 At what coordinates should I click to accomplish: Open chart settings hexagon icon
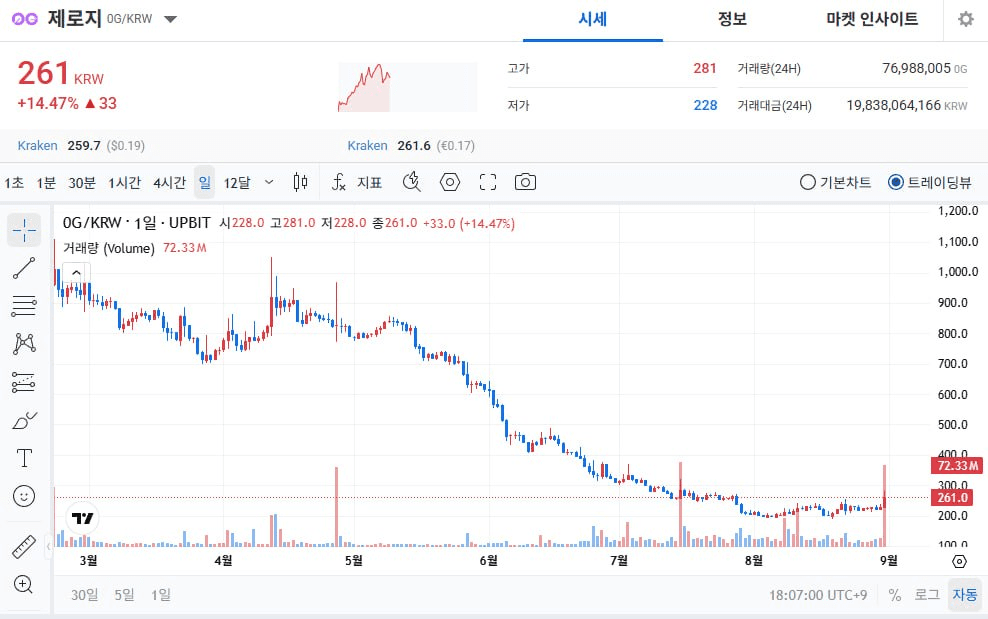tap(449, 182)
